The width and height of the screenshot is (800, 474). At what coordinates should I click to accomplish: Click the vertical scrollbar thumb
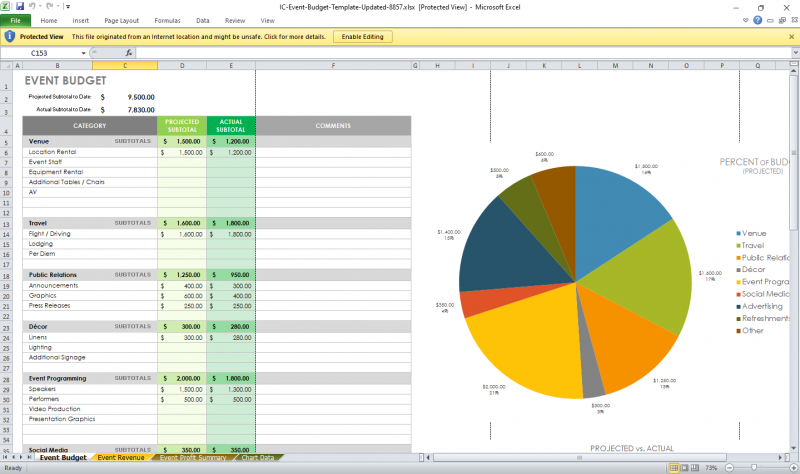pyautogui.click(x=793, y=153)
